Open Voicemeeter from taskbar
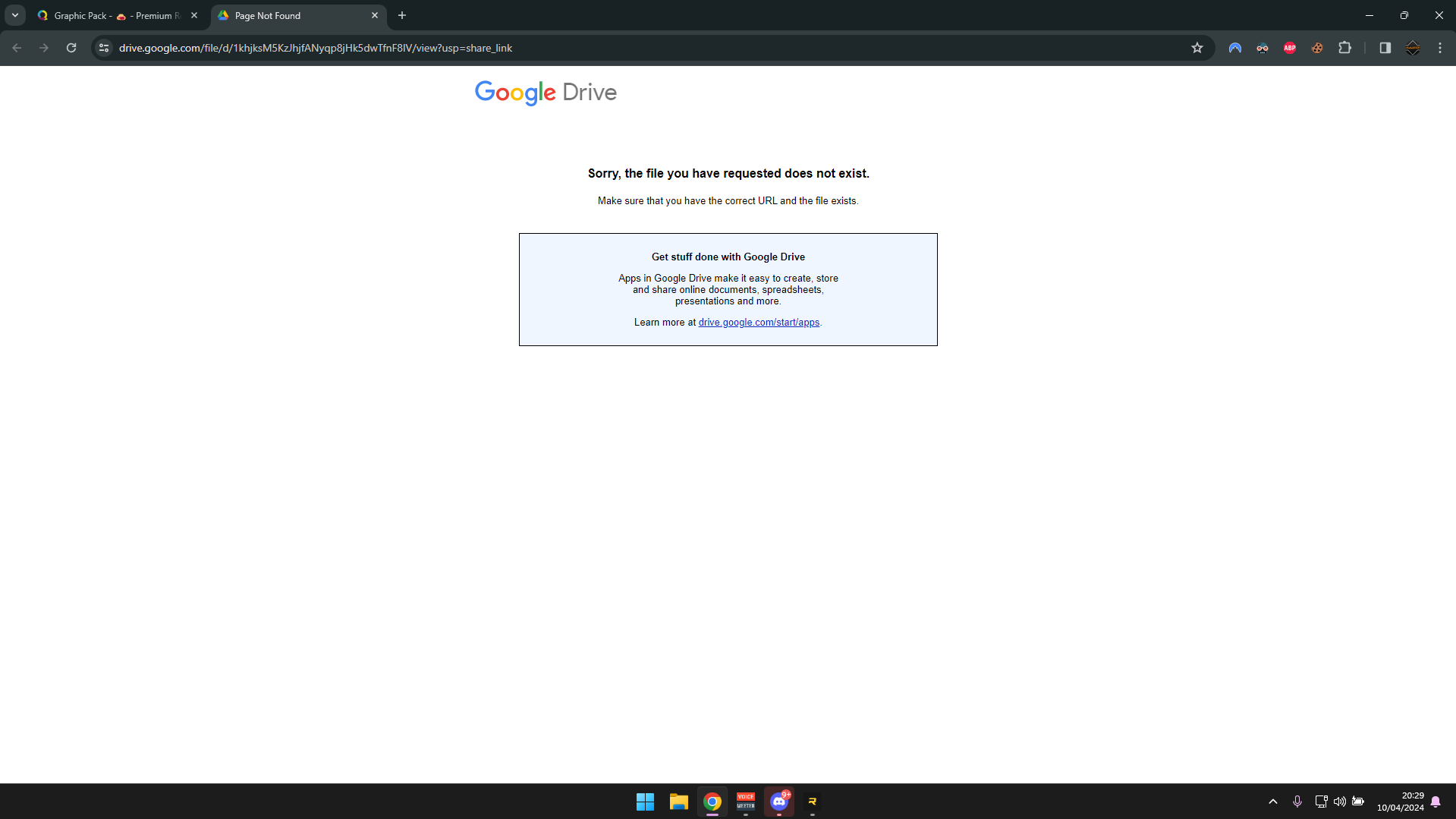 [746, 802]
